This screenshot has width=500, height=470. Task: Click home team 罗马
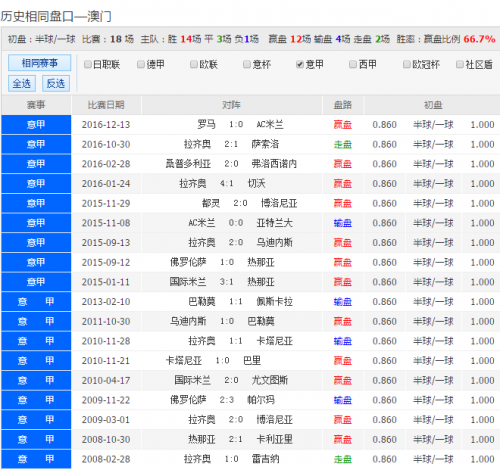[x=206, y=125]
